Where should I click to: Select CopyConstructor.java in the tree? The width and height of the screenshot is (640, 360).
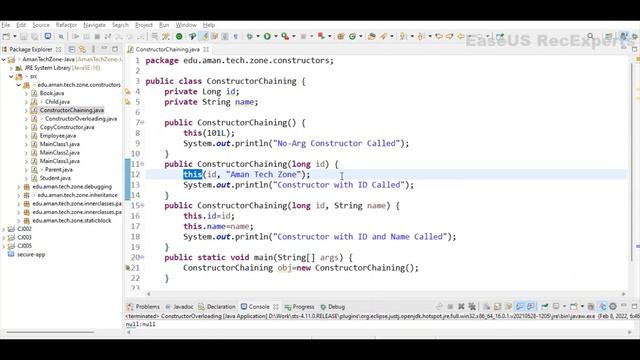[x=67, y=127]
